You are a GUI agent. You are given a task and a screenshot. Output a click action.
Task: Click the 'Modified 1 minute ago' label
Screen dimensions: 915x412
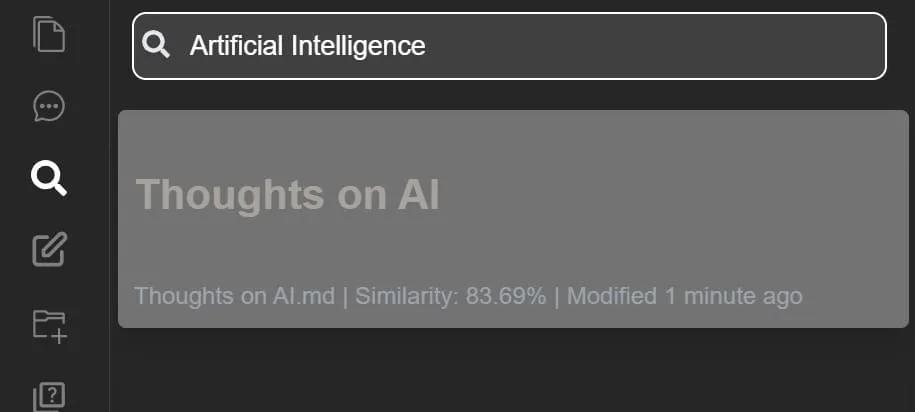pos(684,296)
